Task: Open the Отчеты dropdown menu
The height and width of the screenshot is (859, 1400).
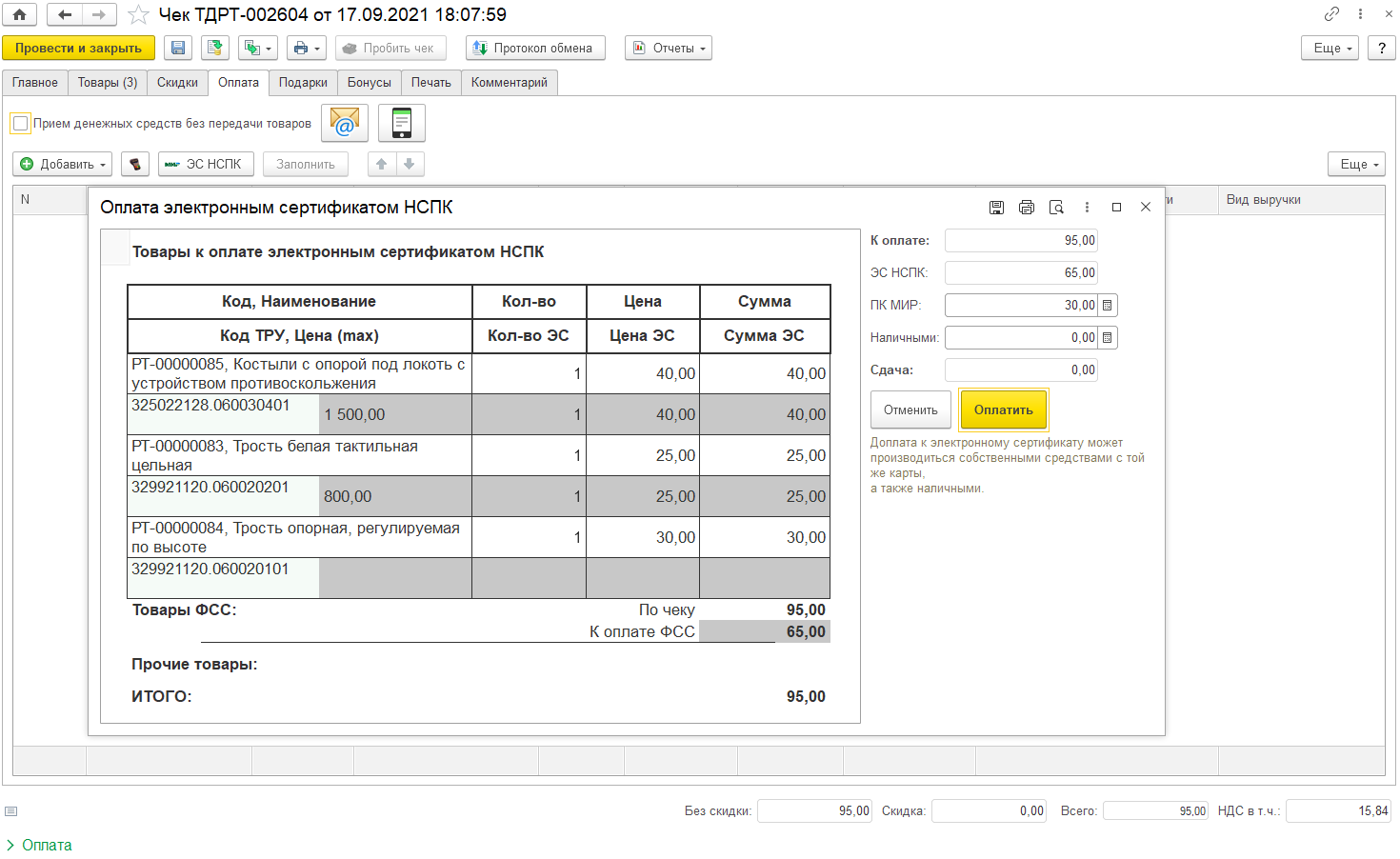Action: [669, 48]
